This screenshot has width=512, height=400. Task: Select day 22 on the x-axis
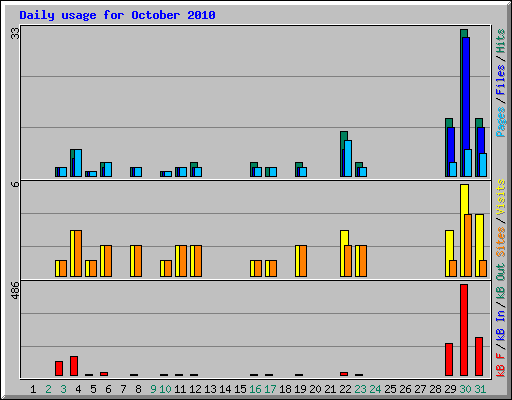click(345, 389)
